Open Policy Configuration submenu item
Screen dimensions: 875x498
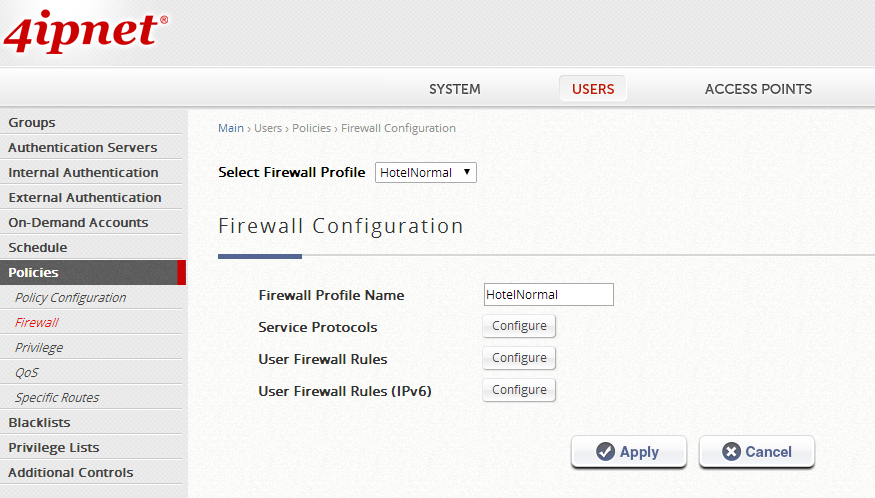point(70,298)
